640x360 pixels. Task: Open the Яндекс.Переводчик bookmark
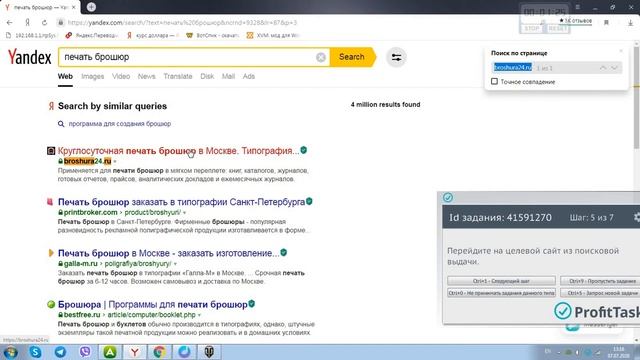[x=92, y=36]
